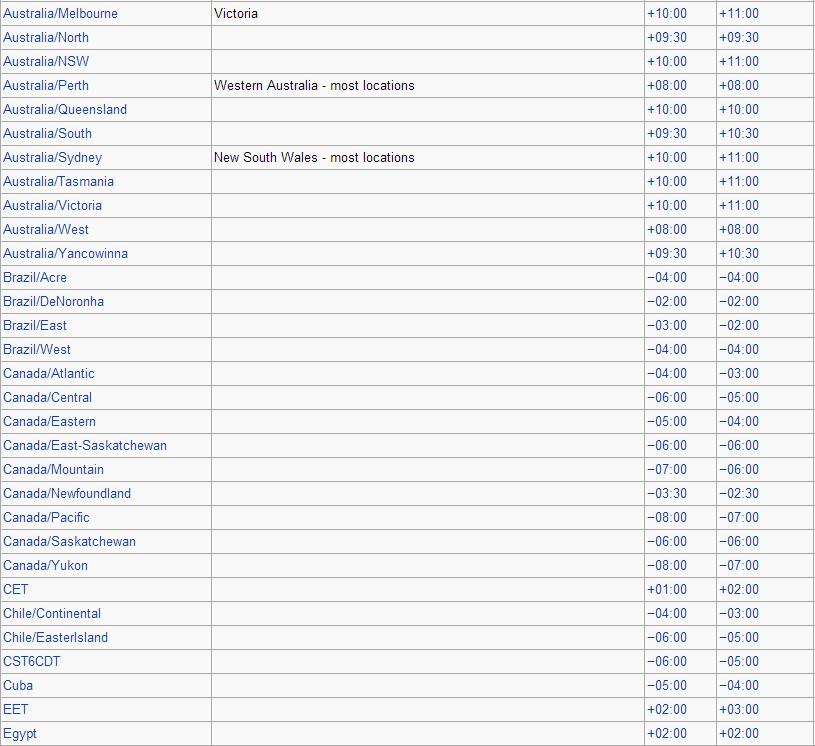Open the Australia/Sydney link

[52, 158]
